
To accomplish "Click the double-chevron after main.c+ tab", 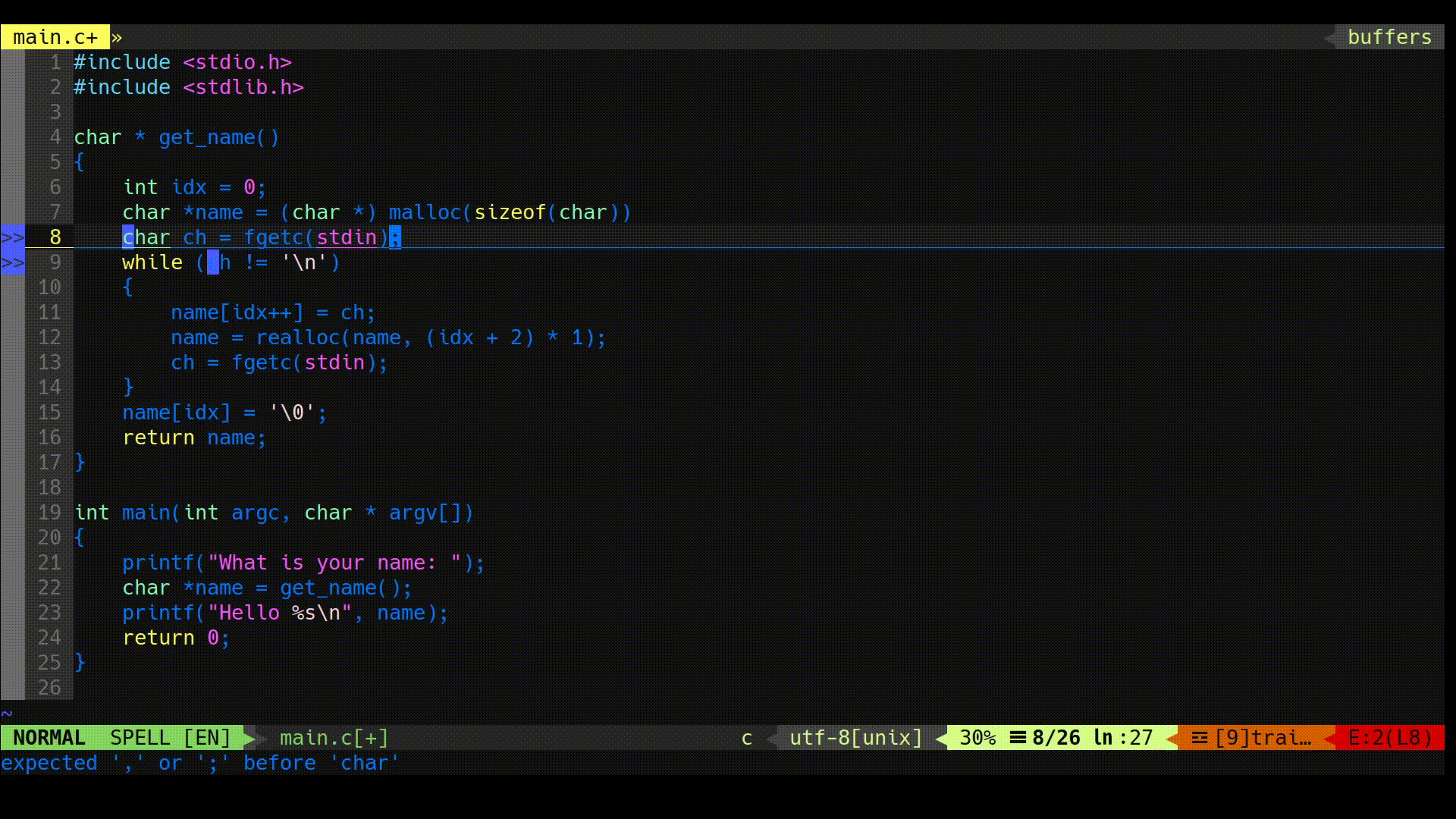I will click(116, 37).
